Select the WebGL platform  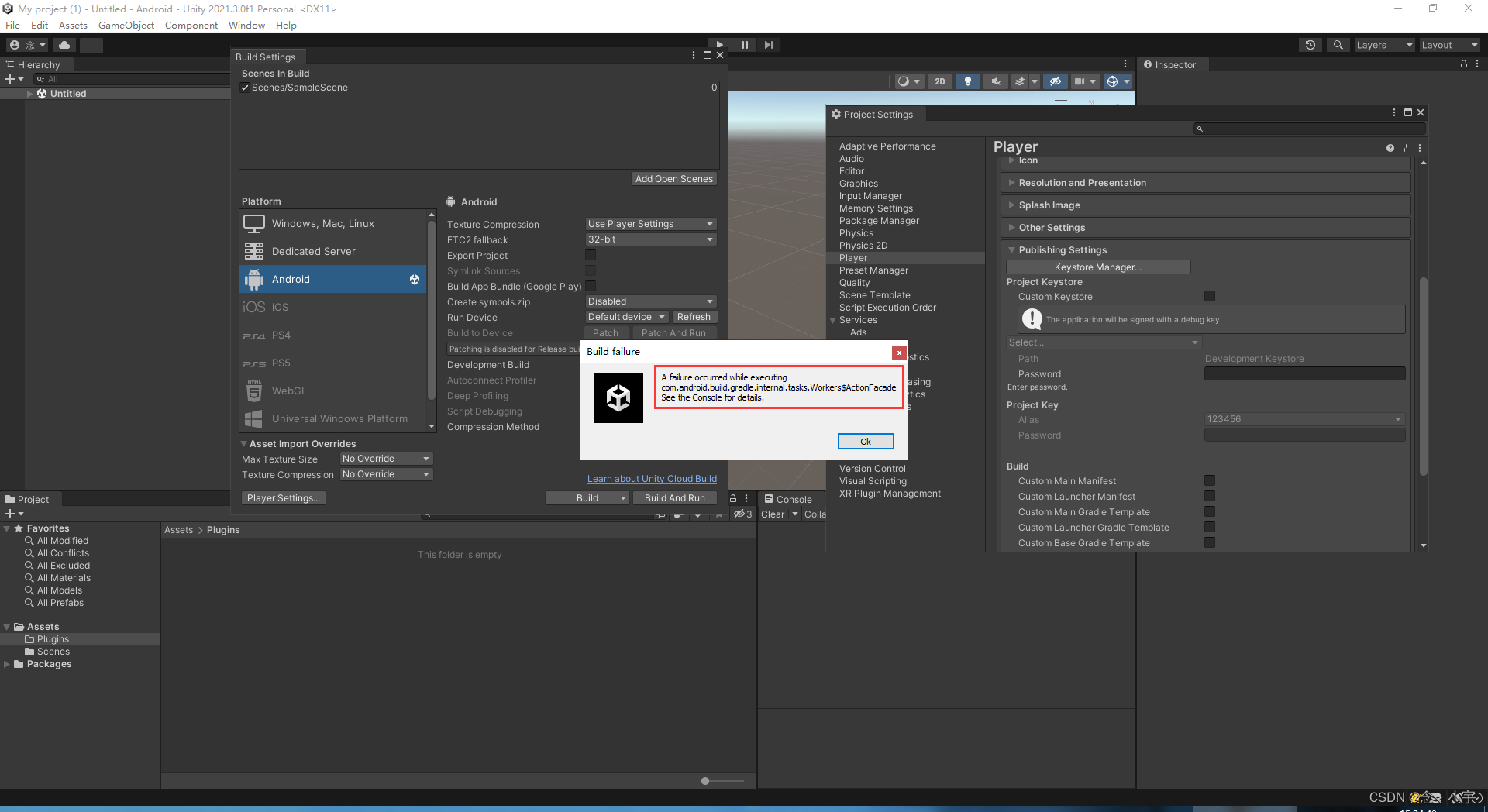[x=333, y=391]
